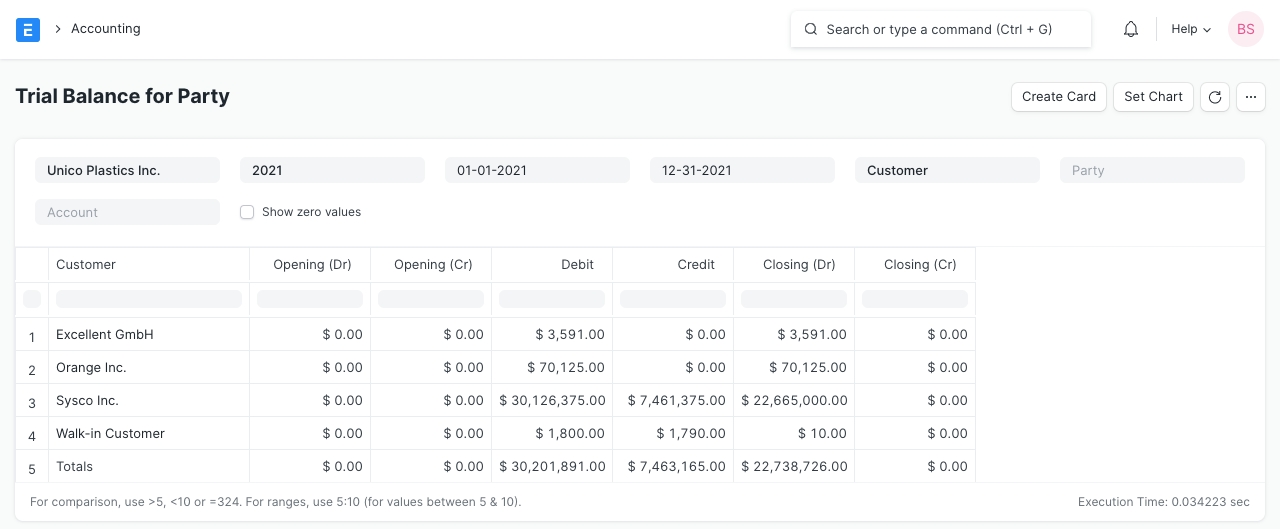This screenshot has width=1280, height=529.
Task: Enable Show zero values checkbox
Action: (247, 212)
